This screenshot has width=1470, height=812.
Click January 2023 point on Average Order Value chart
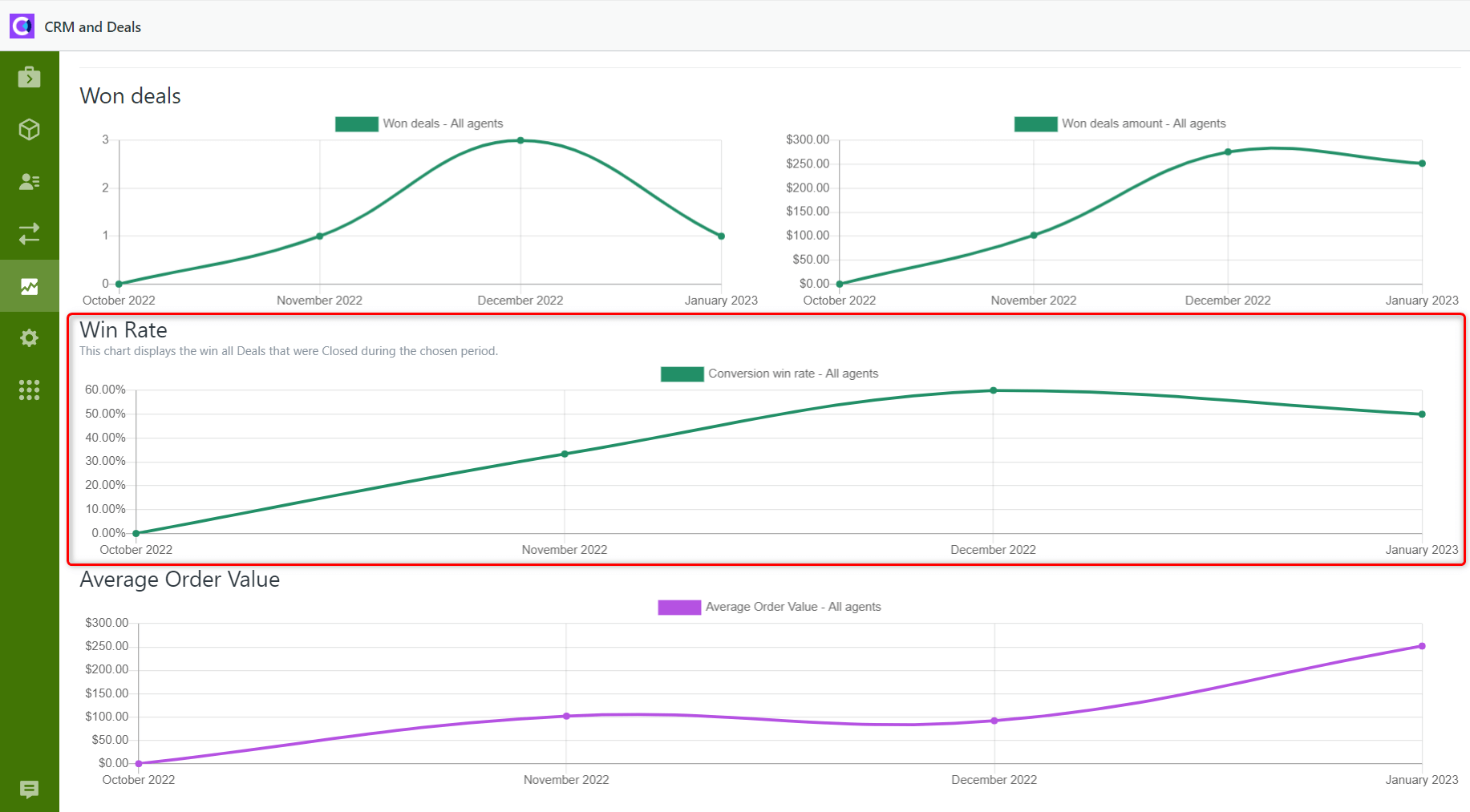click(x=1422, y=646)
